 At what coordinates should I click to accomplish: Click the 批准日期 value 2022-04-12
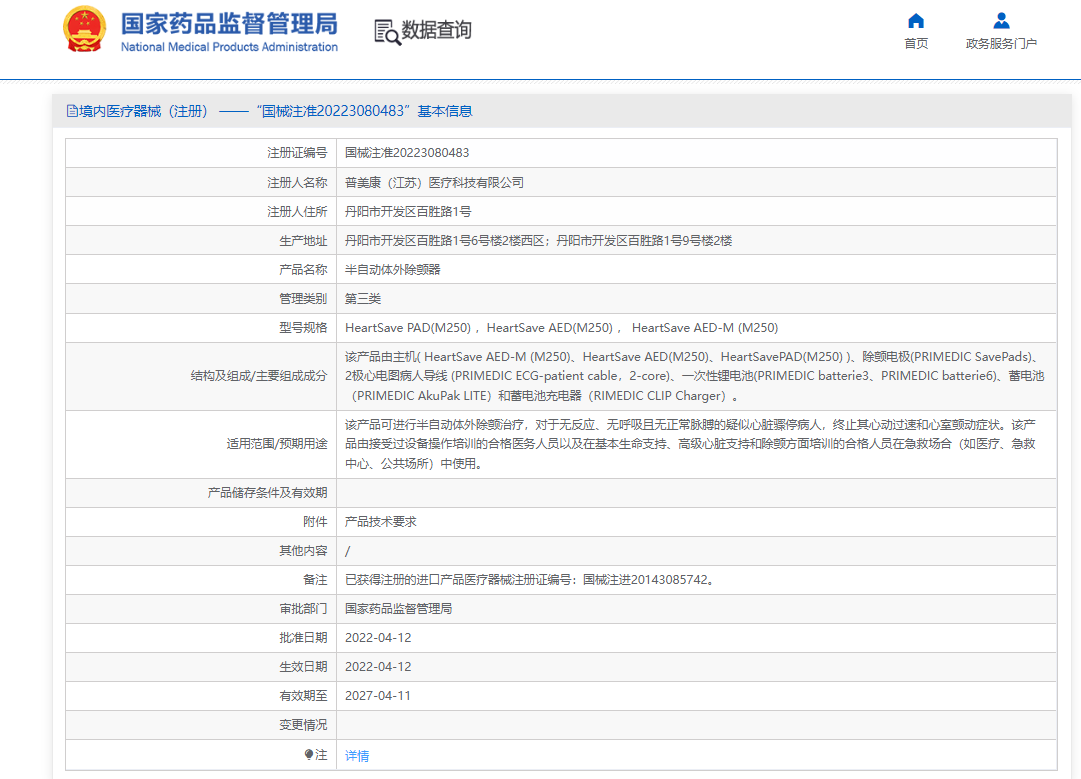(x=378, y=638)
